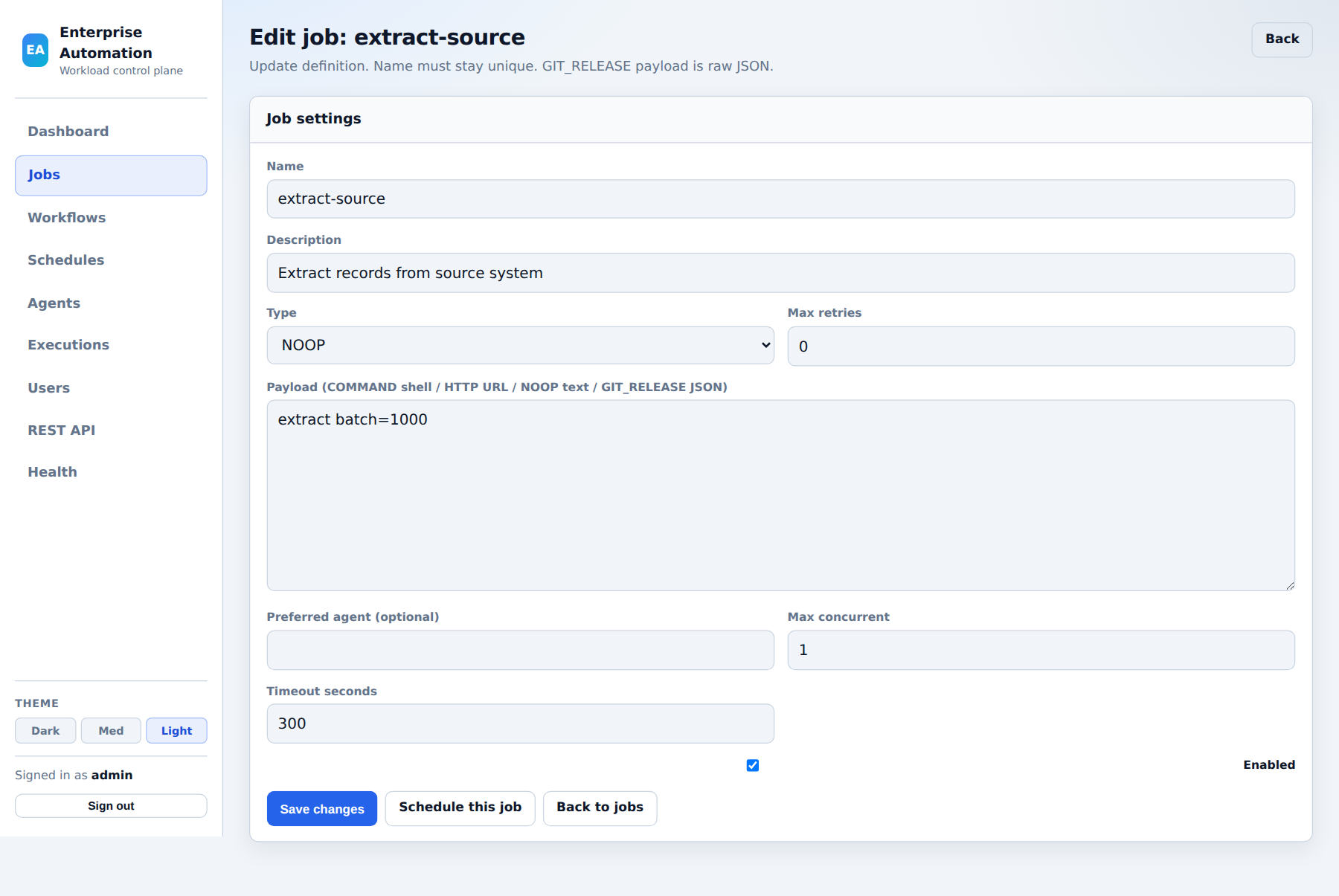
Task: Click the 'Job settings' heading
Action: 313,119
